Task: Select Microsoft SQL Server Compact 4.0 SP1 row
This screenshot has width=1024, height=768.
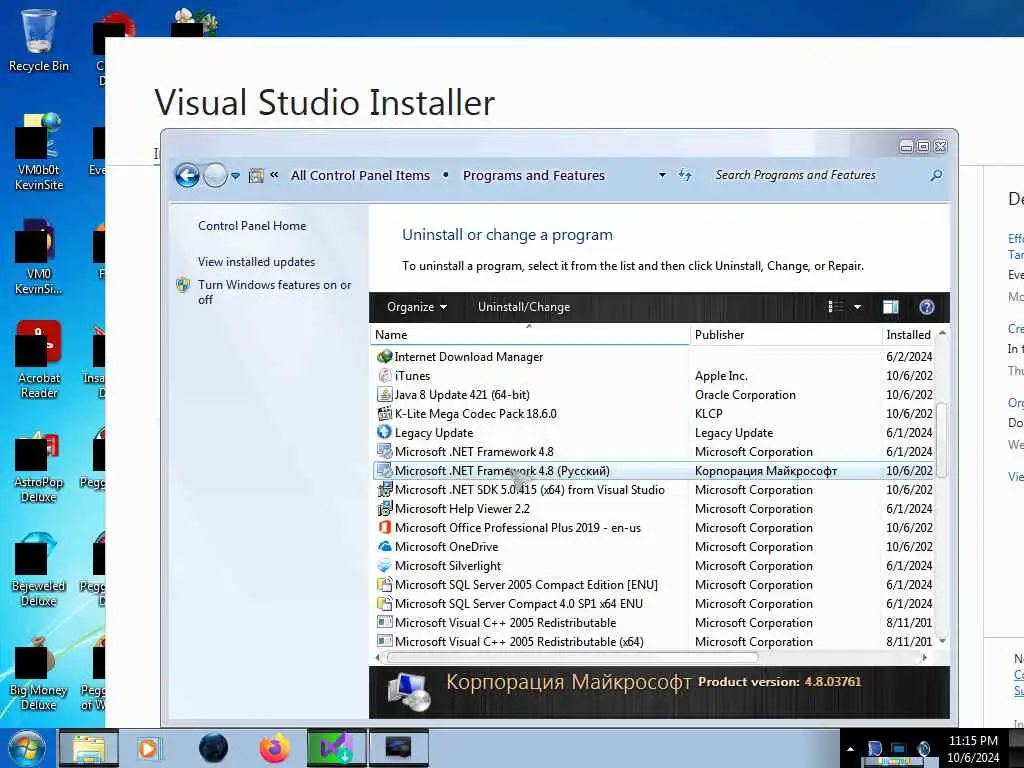Action: (x=654, y=604)
